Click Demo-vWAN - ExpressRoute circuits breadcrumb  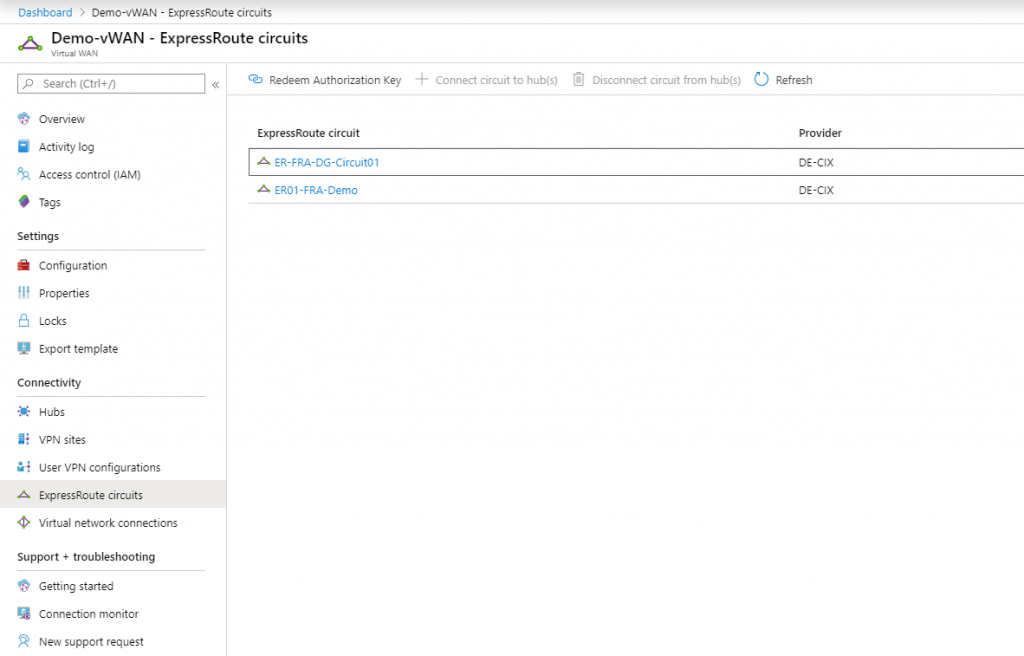(x=182, y=12)
